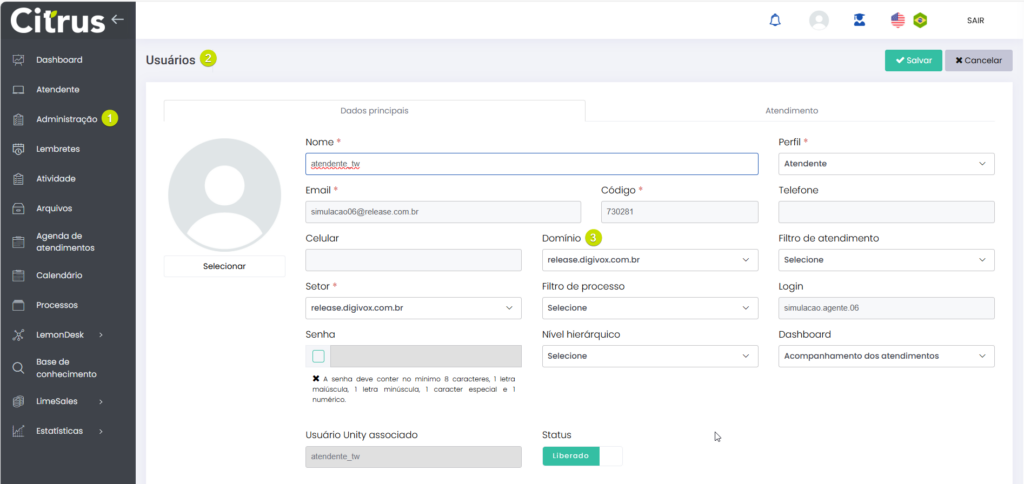The width and height of the screenshot is (1024, 484).
Task: Select the Brazil flag language icon
Action: click(x=920, y=20)
